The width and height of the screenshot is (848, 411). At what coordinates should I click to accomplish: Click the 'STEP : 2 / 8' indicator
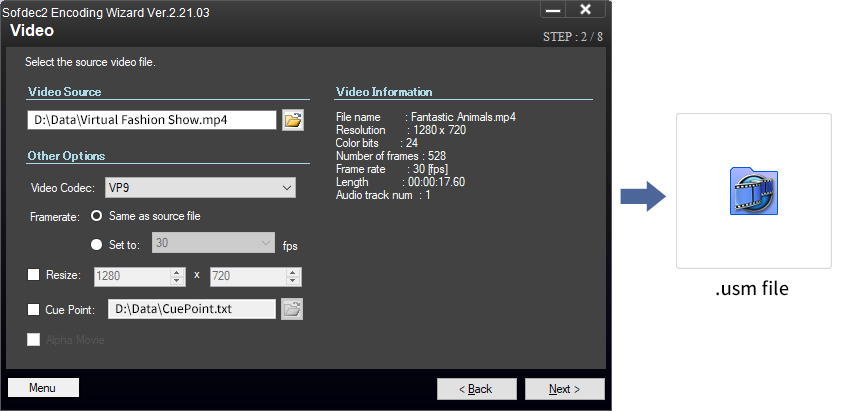pos(573,37)
